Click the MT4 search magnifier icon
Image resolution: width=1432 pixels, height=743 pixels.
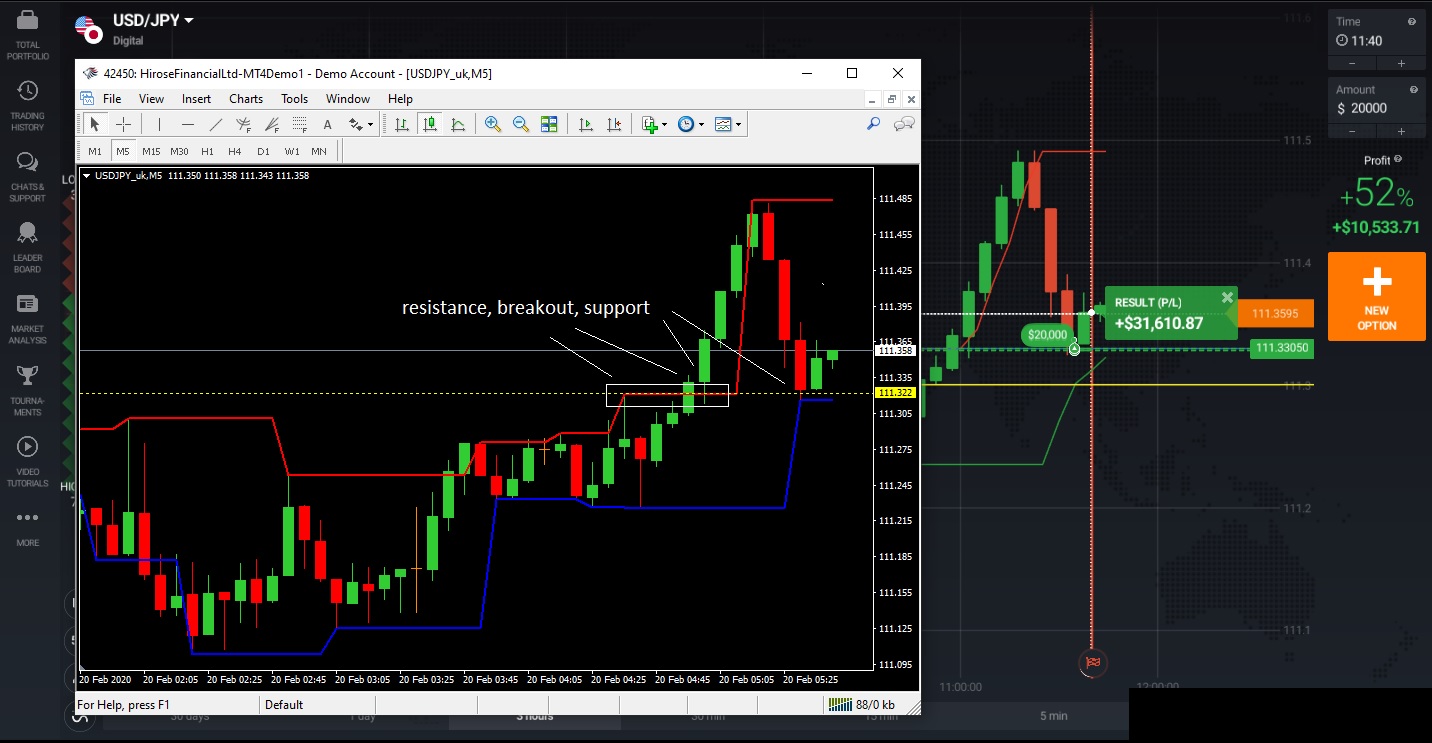[x=873, y=124]
